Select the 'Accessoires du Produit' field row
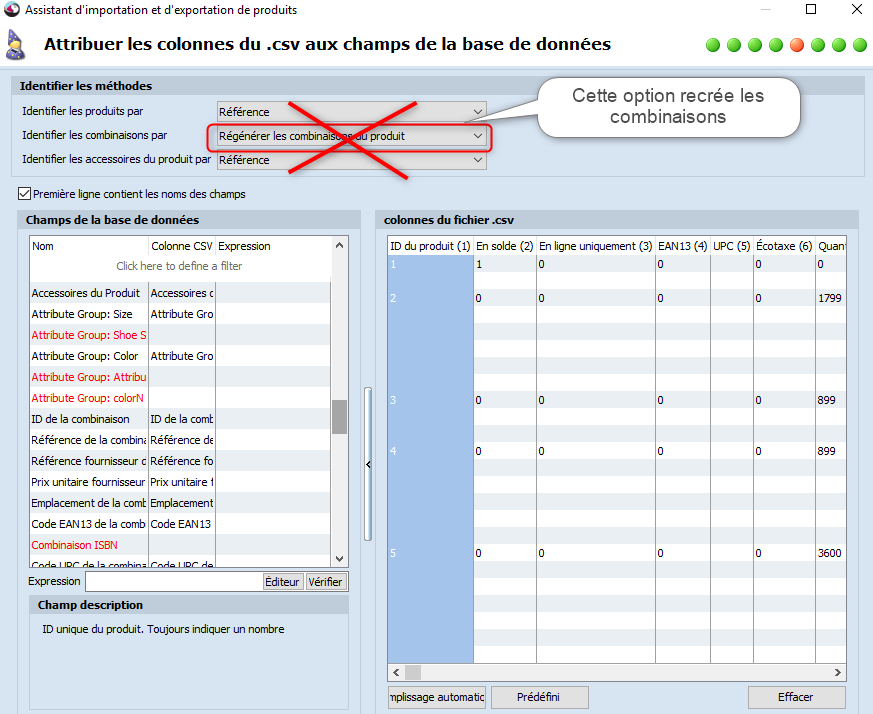This screenshot has height=714, width=873. point(180,293)
